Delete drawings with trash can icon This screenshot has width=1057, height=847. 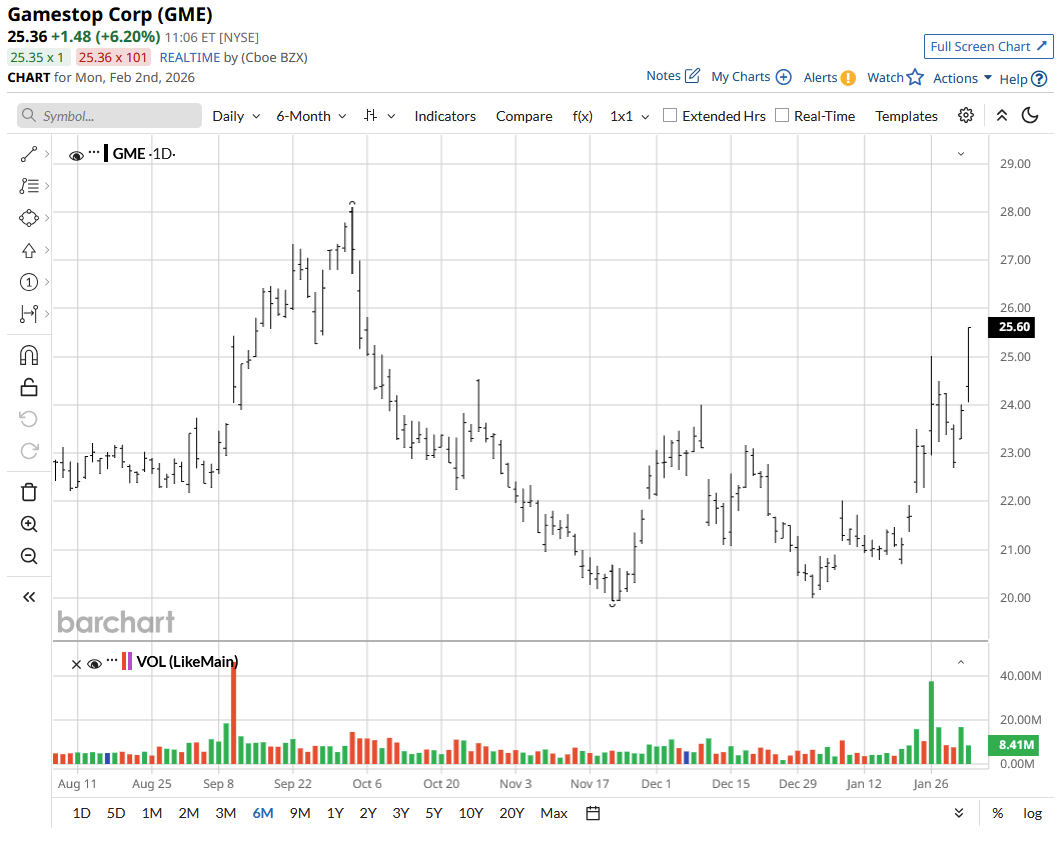(29, 492)
